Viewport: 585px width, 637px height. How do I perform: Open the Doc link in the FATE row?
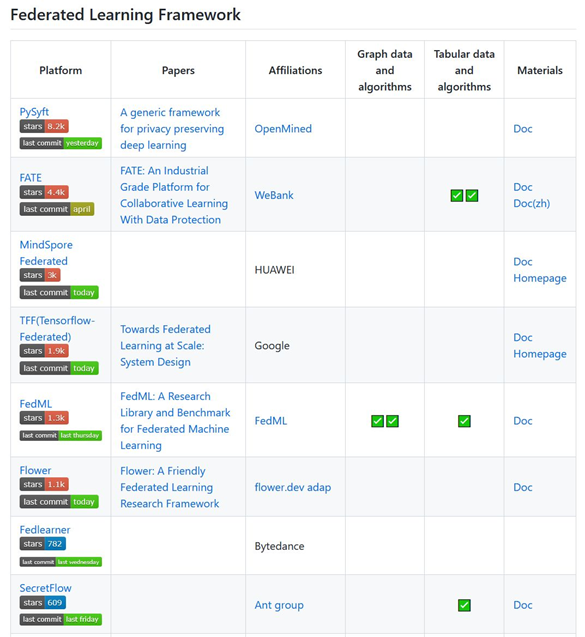[523, 187]
